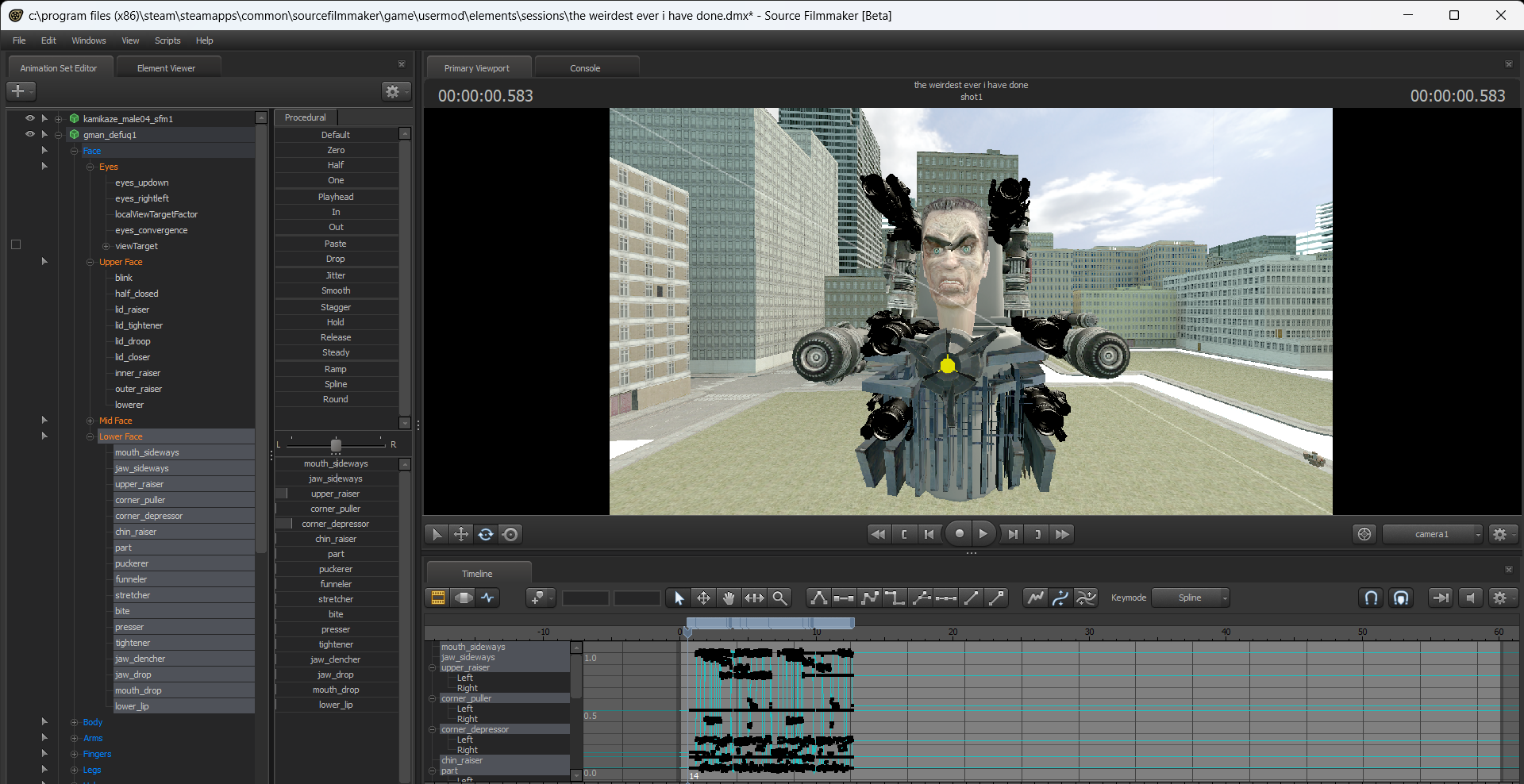
Task: Apply stepped tangent to keys
Action: coord(895,598)
